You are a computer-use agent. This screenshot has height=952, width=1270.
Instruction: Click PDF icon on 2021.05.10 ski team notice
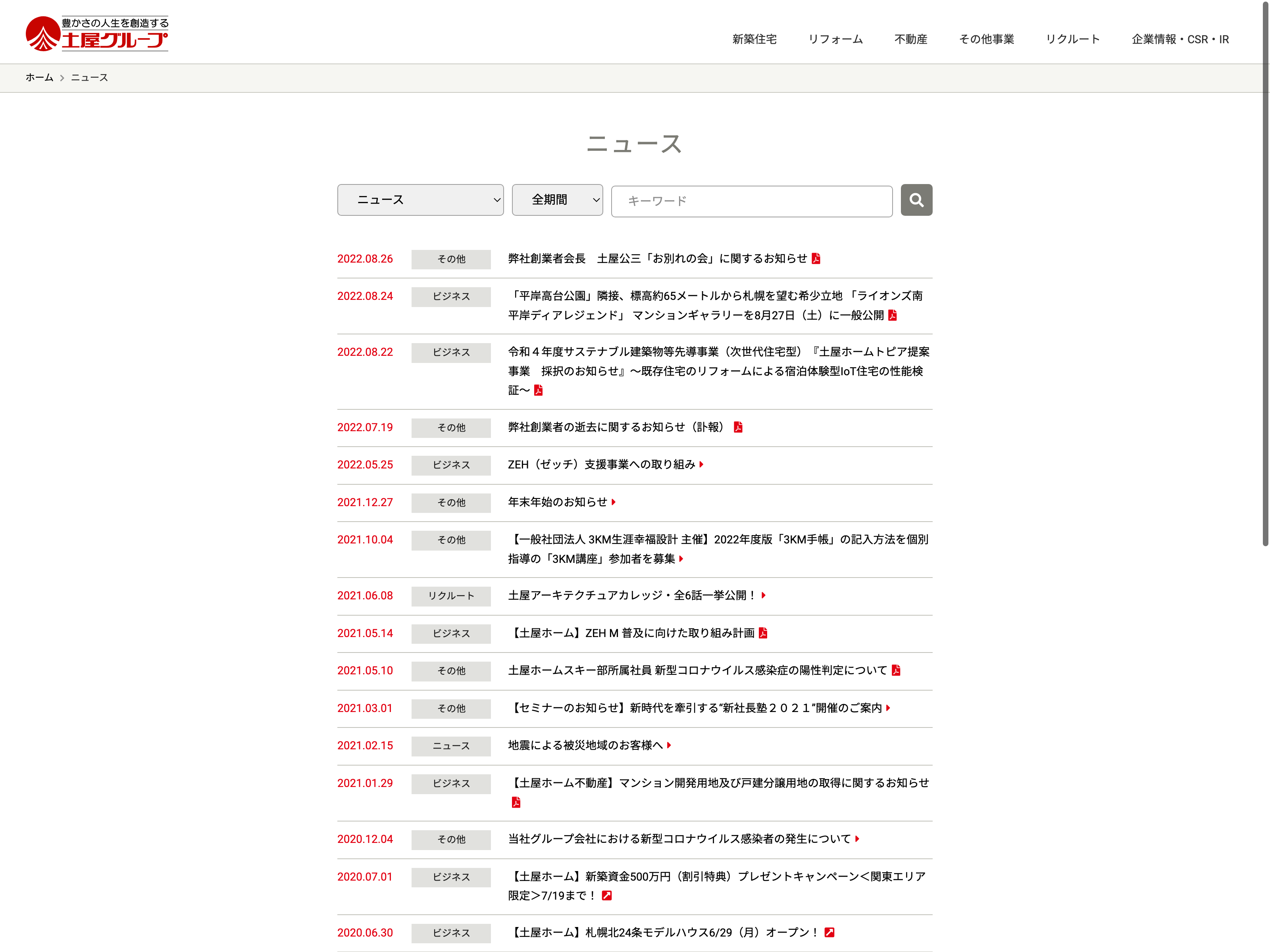[x=896, y=670]
